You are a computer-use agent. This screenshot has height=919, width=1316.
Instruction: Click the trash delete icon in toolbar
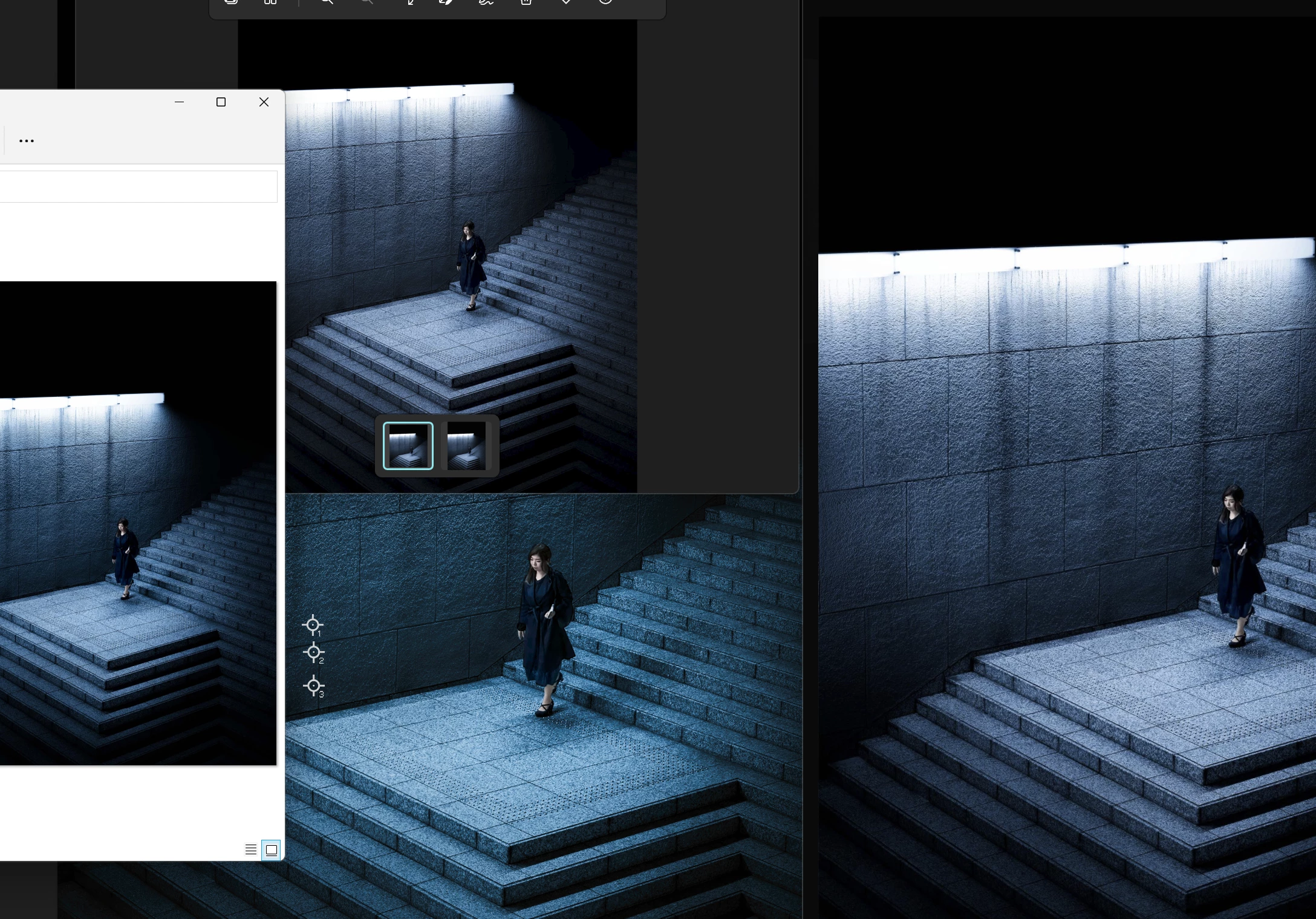[526, 2]
